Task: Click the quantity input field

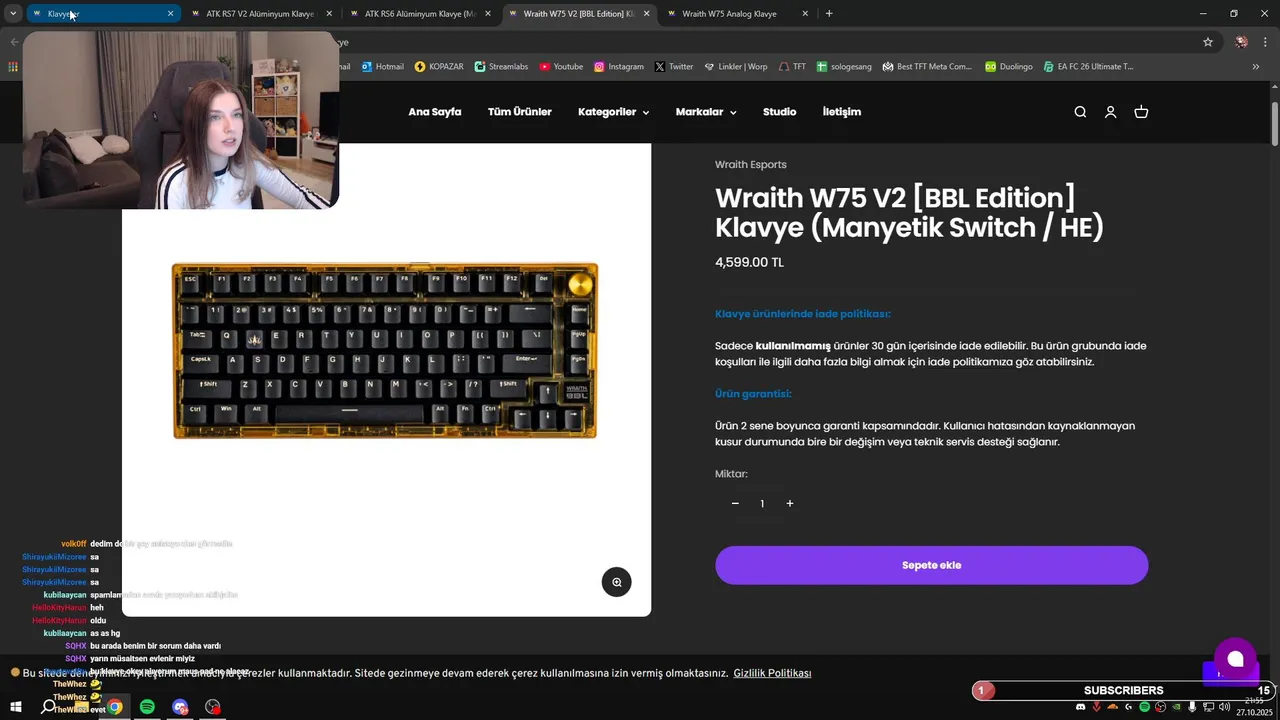Action: coord(762,504)
